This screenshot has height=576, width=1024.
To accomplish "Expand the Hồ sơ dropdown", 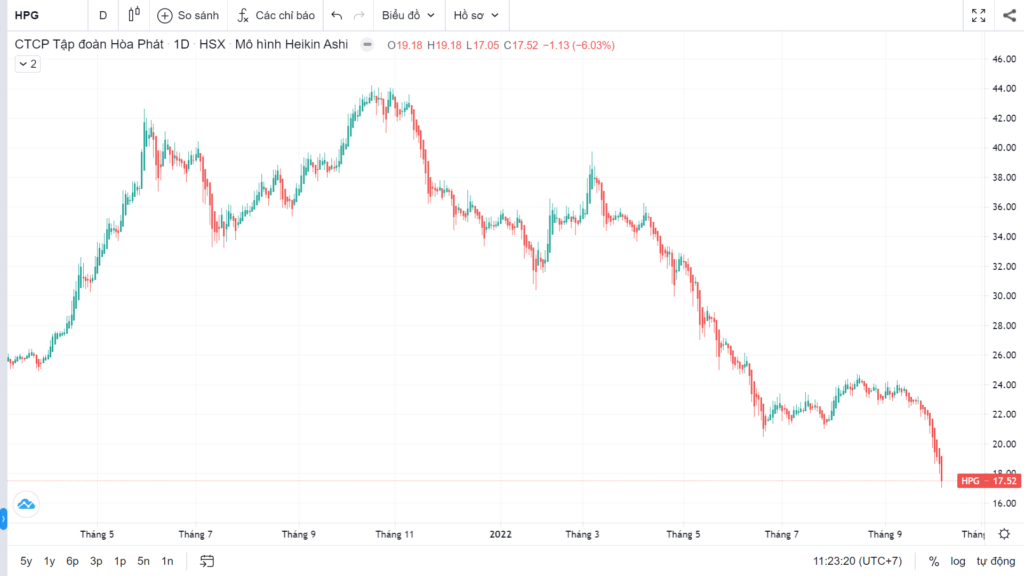I will (x=476, y=15).
